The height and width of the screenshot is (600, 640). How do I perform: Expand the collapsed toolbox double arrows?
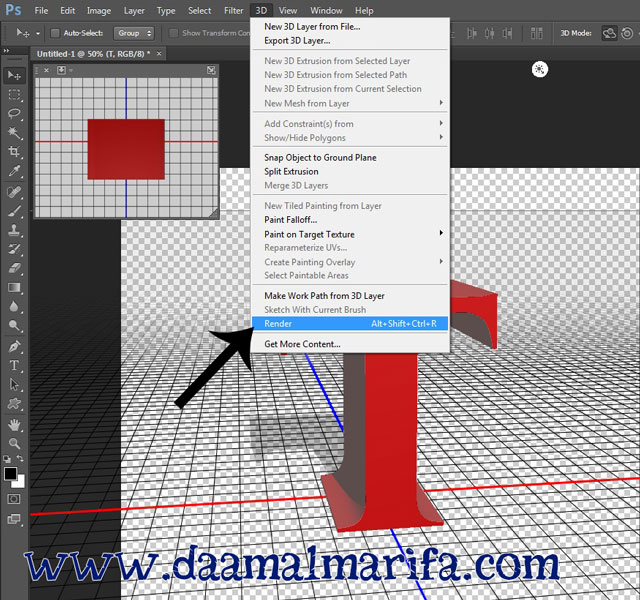click(6, 51)
